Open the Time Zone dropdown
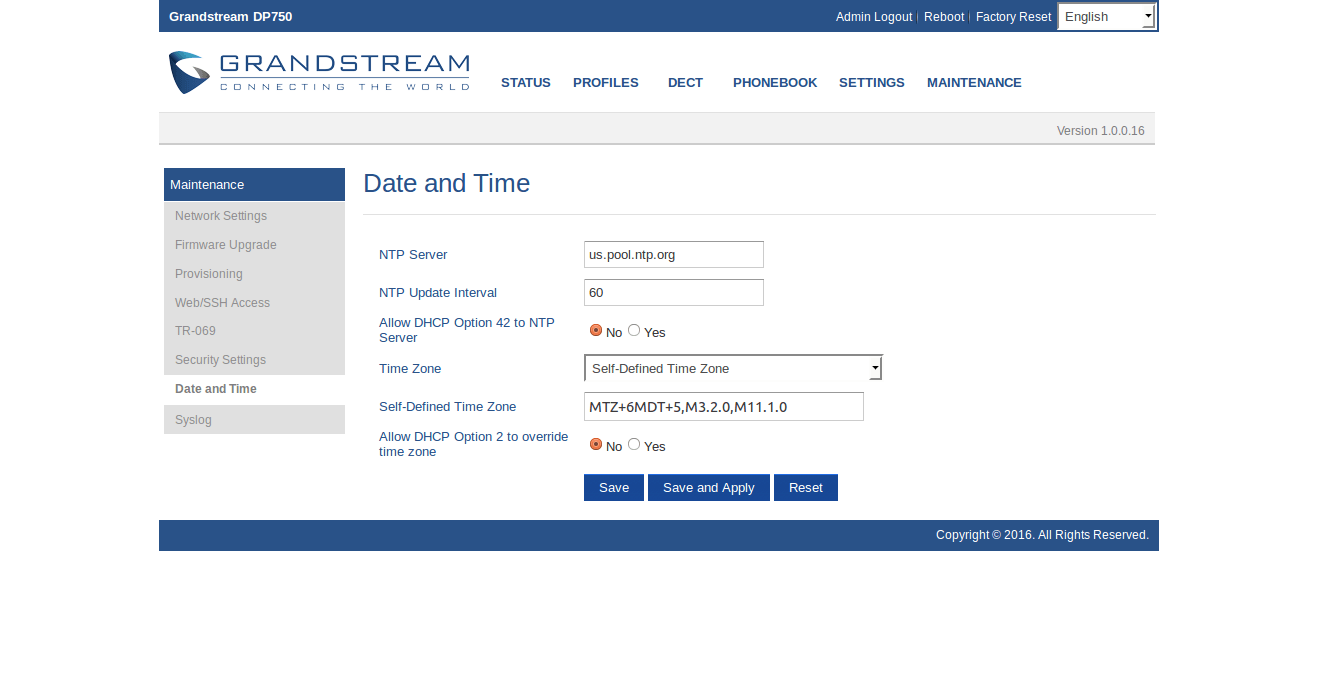 click(732, 368)
